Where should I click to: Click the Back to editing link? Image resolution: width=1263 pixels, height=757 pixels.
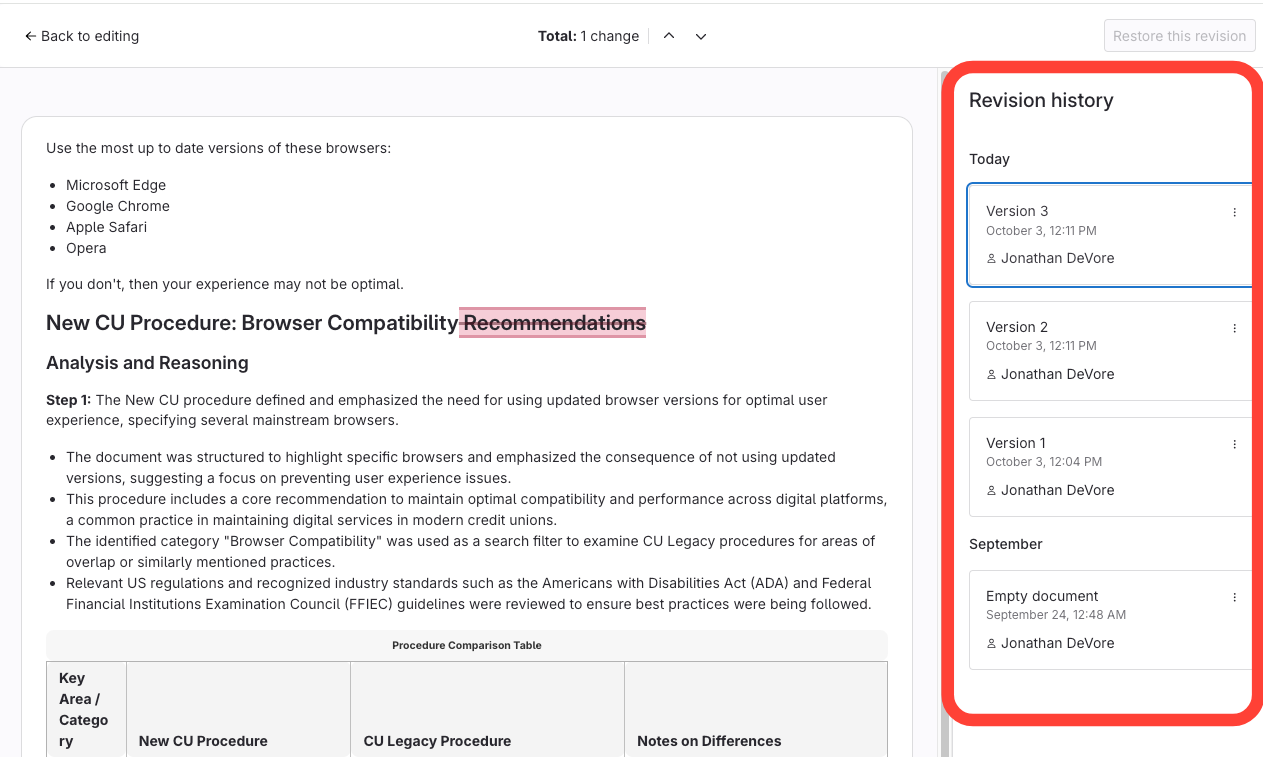[90, 36]
